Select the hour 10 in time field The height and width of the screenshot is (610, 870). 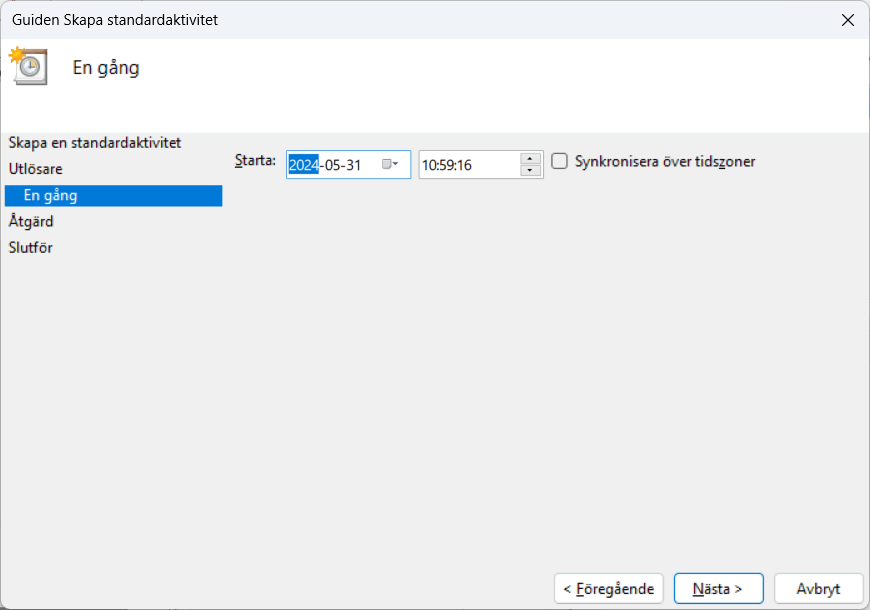[x=429, y=165]
